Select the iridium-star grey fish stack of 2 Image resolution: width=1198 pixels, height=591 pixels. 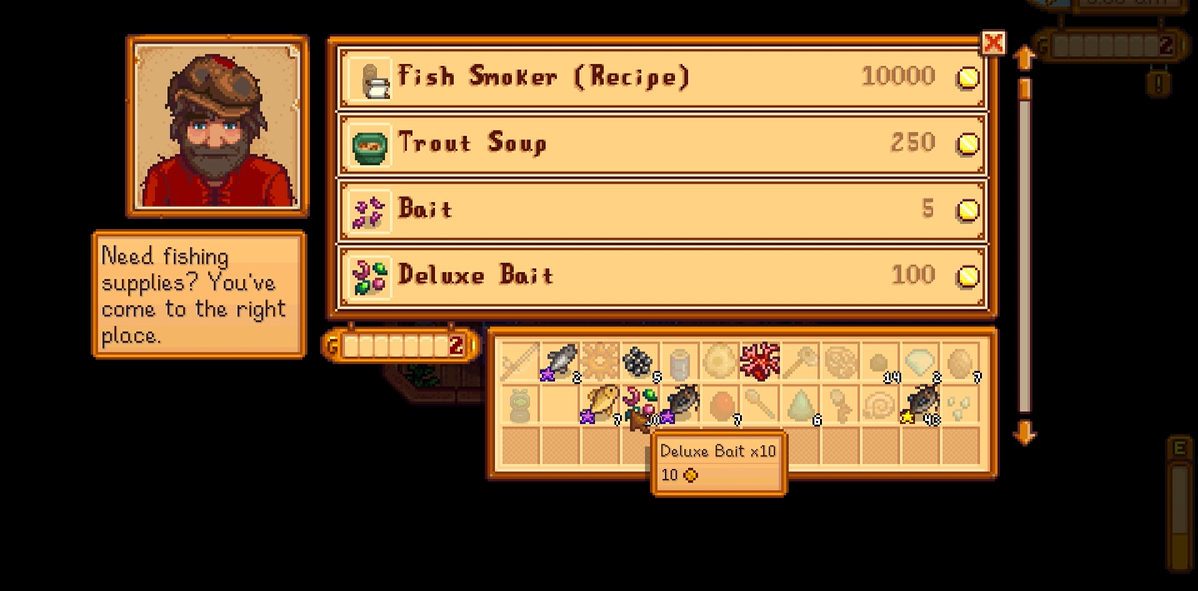click(x=559, y=363)
